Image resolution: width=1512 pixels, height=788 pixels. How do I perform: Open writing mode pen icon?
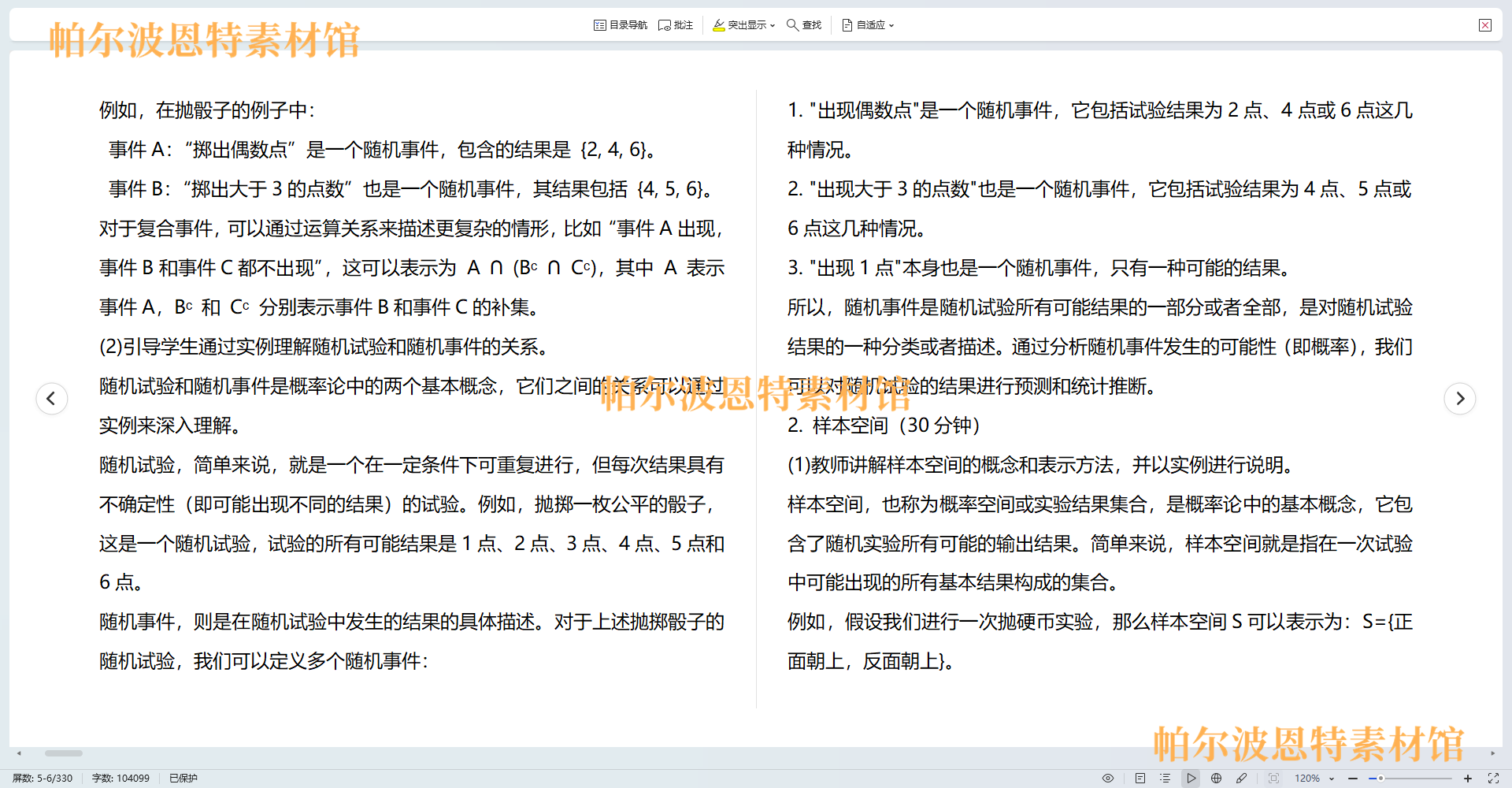[1242, 779]
